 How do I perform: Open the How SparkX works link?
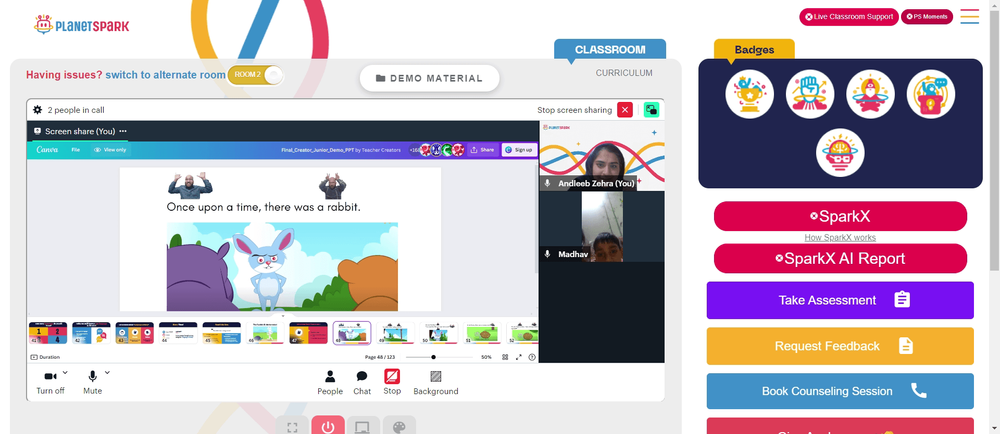pos(840,238)
